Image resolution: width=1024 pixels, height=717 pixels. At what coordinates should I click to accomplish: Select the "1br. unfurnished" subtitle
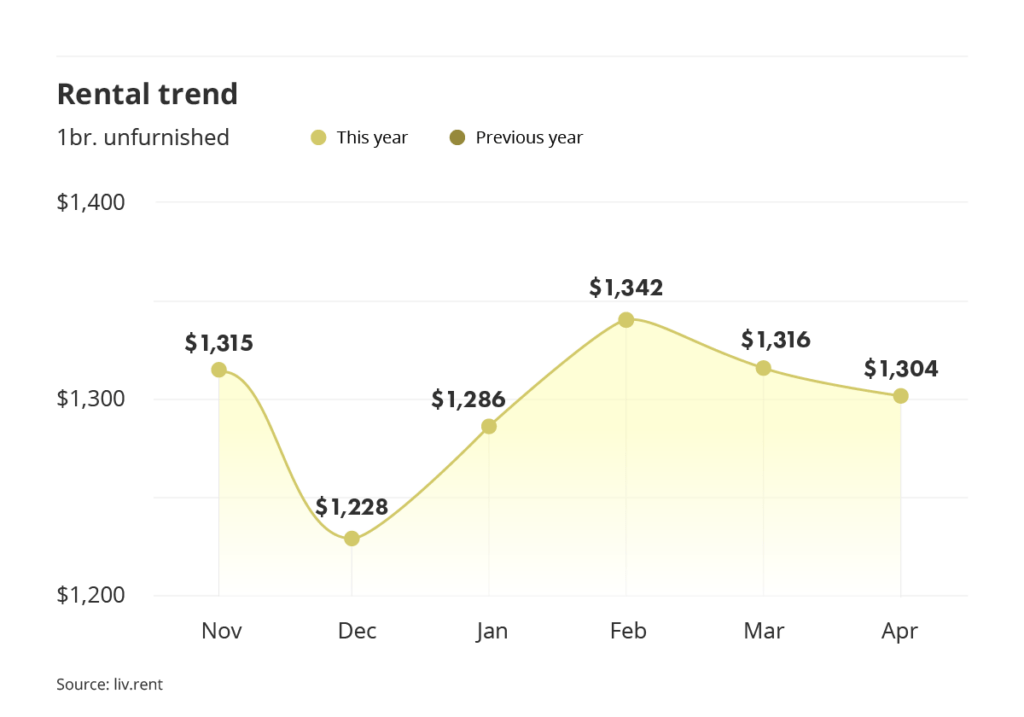pos(143,138)
